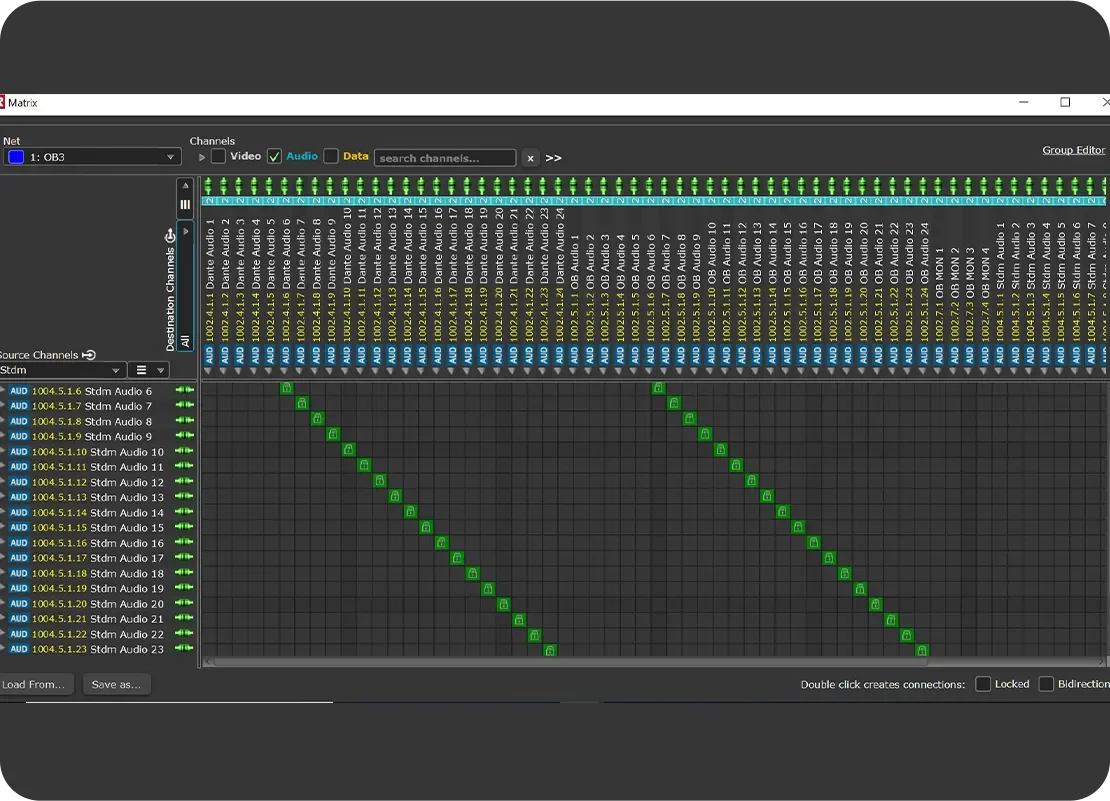Screen dimensions: 1110x801
Task: Enable the Video channels checkbox
Action: 218,157
